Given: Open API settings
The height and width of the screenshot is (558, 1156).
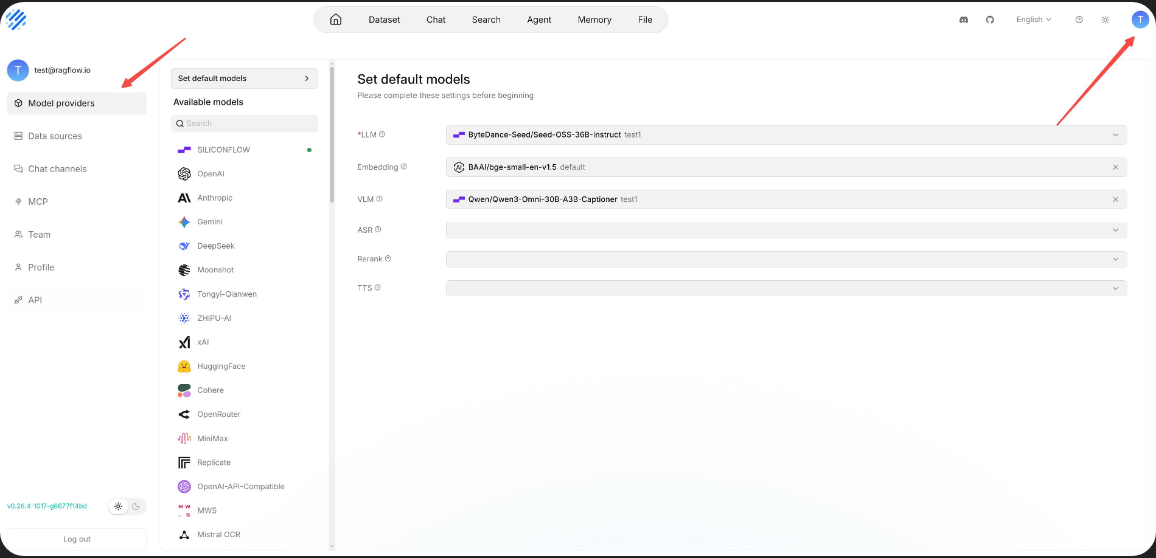Looking at the screenshot, I should [77, 300].
